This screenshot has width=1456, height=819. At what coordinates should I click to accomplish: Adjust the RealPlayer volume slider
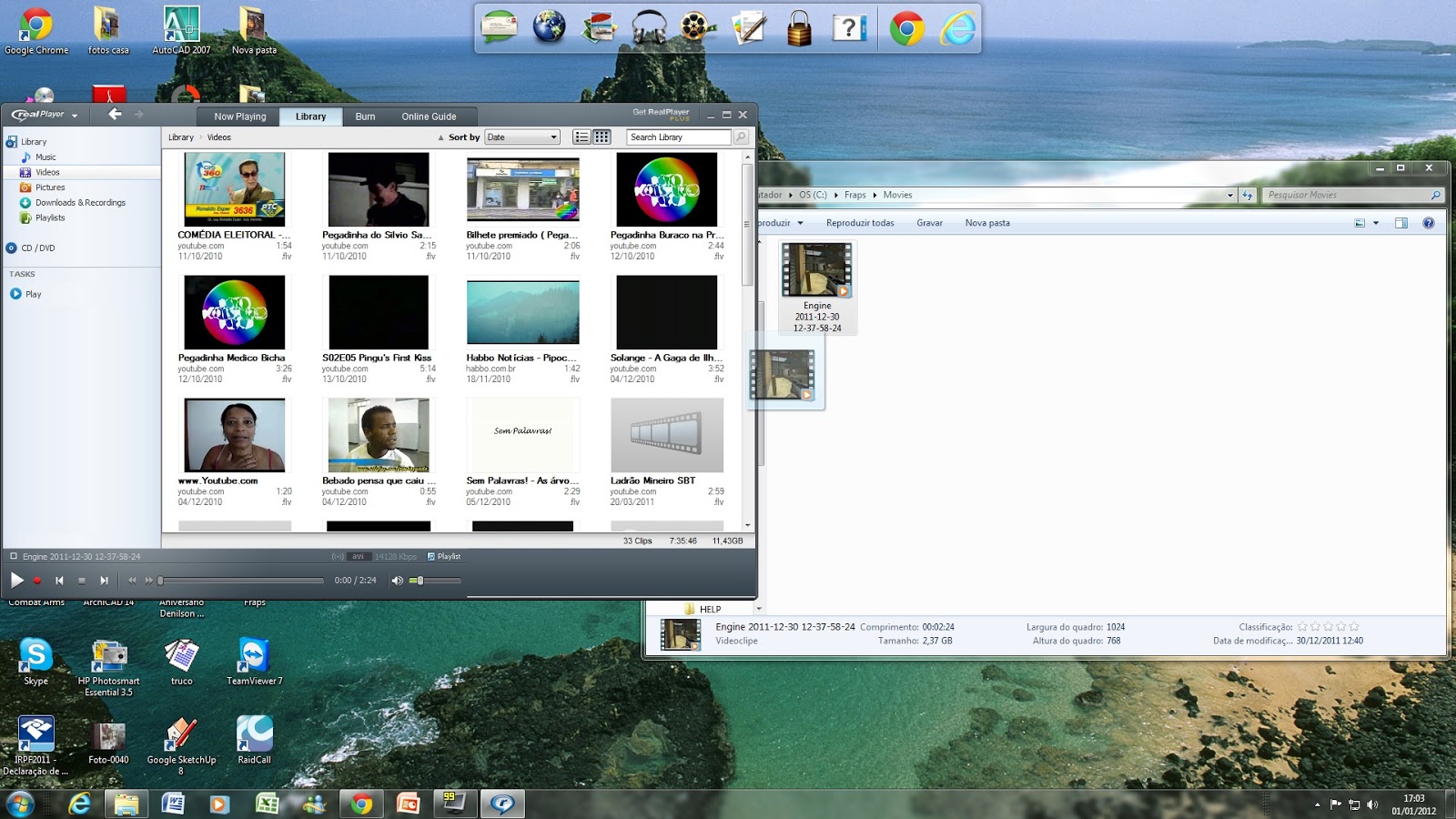(x=436, y=581)
